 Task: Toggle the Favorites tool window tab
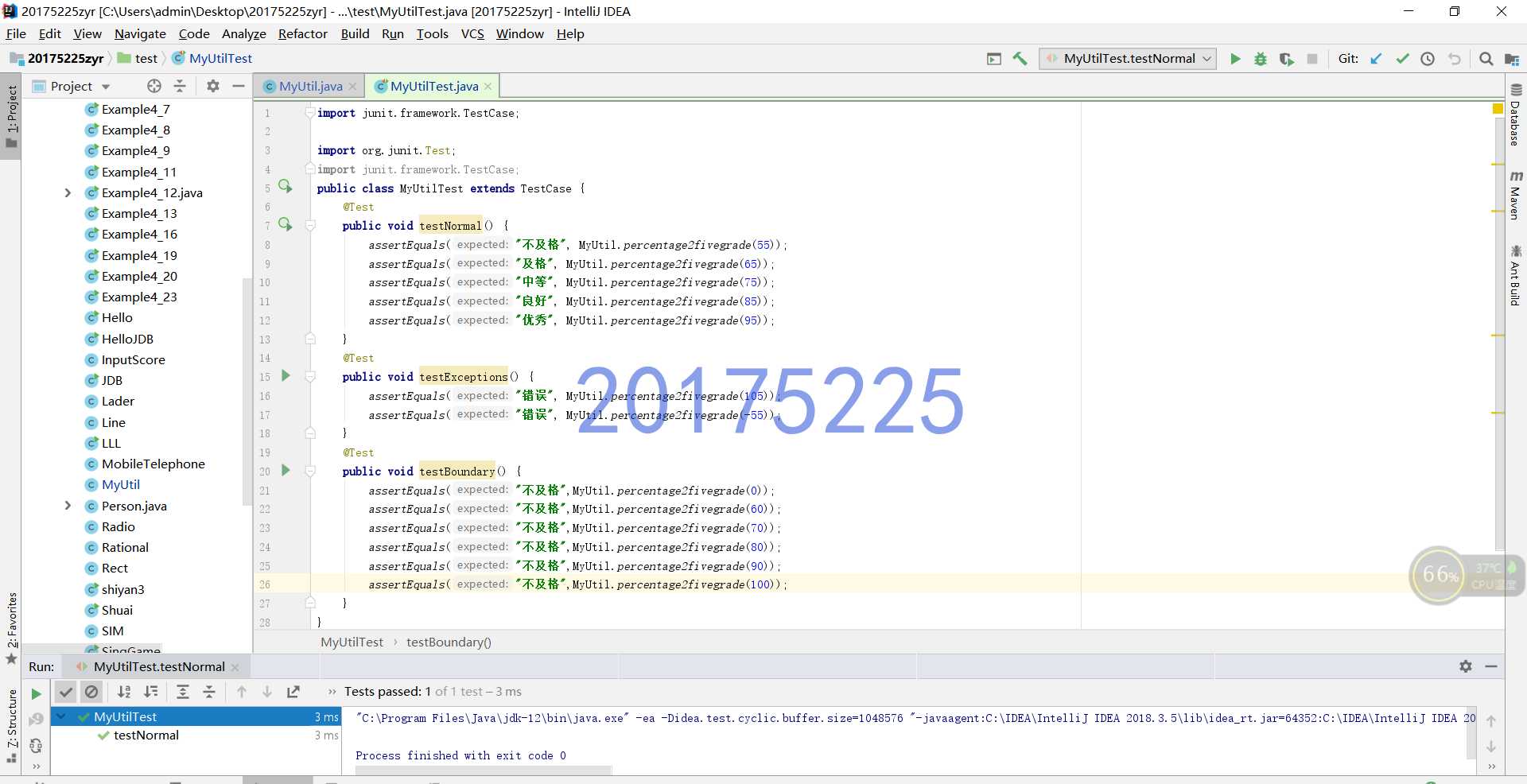click(11, 628)
